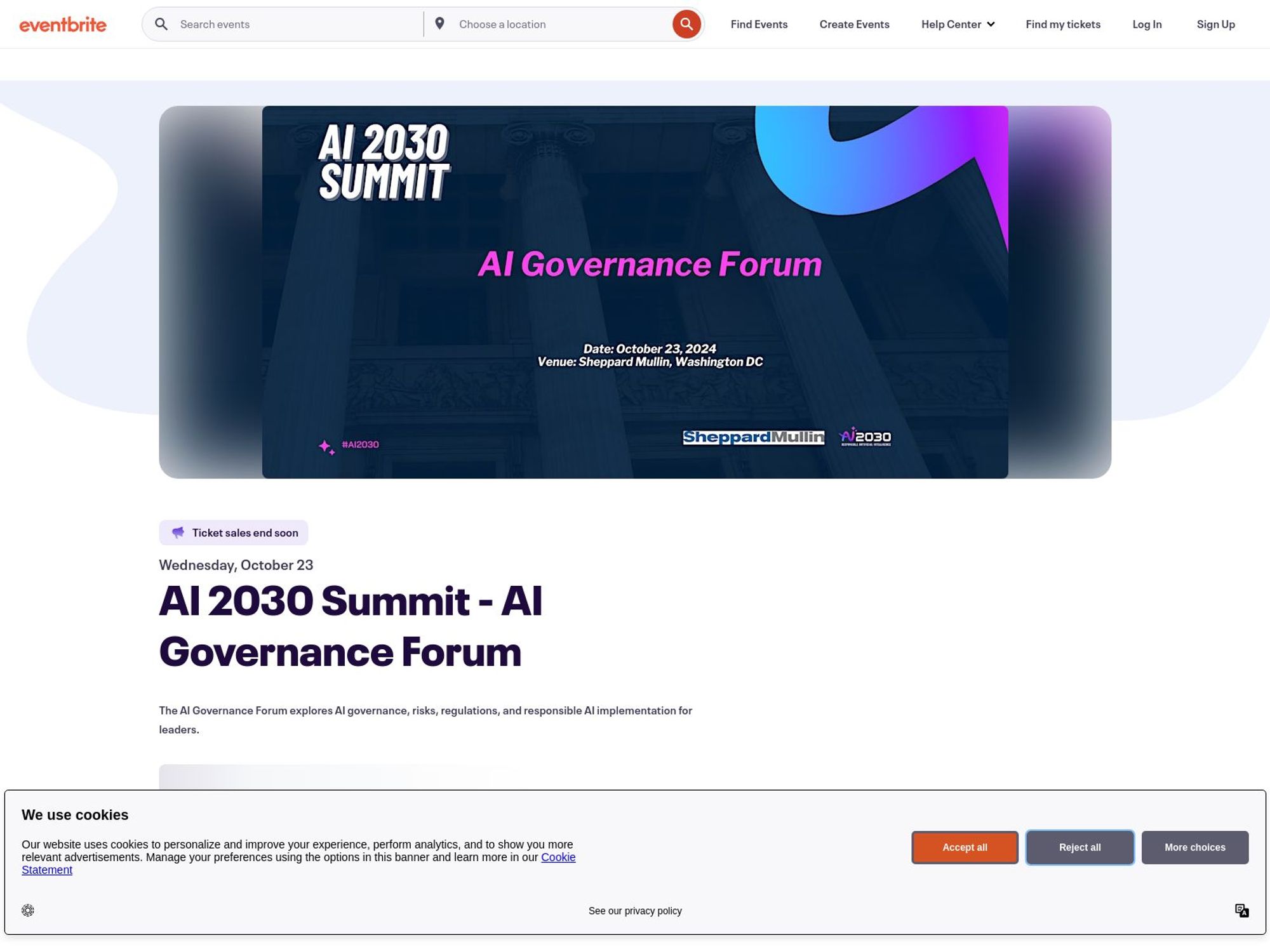Click the Find my tickets toggle

click(1063, 24)
